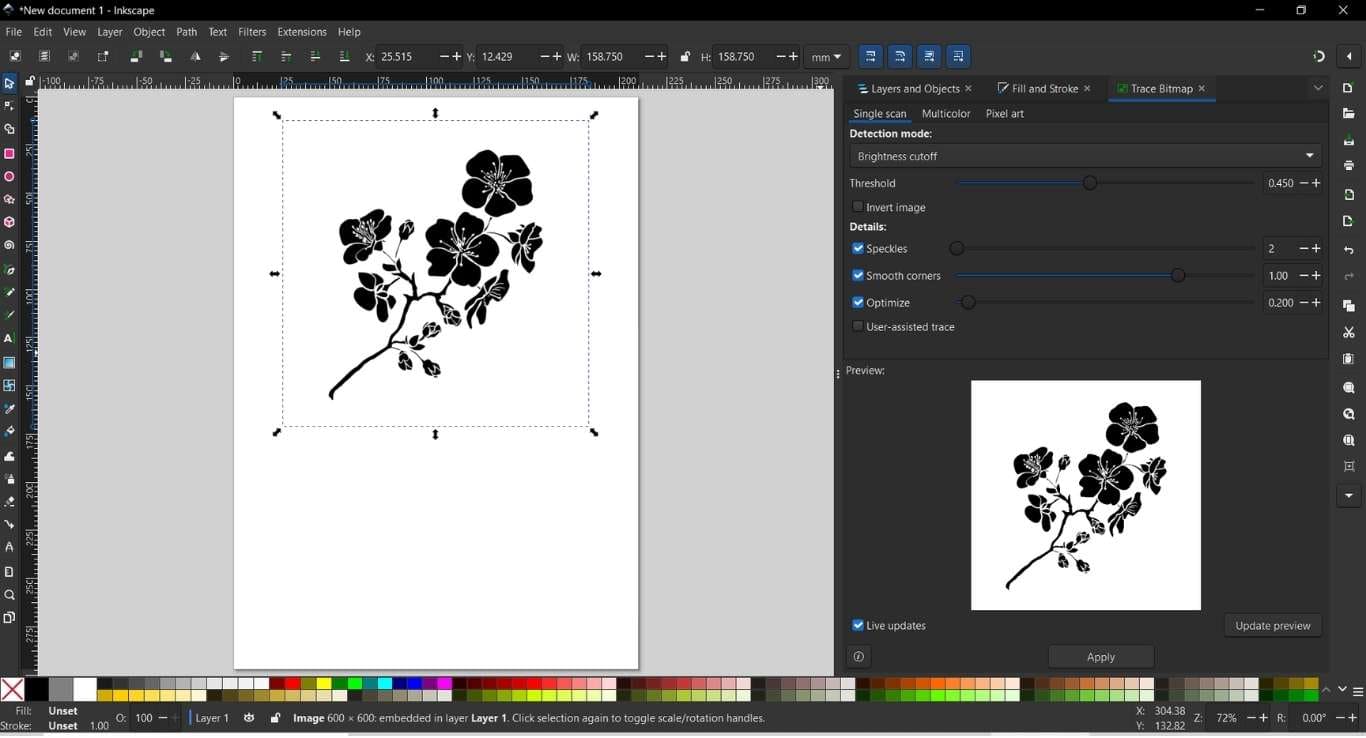Viewport: 1366px width, 738px height.
Task: Toggle Layer 1 visibility eye icon
Action: point(249,718)
